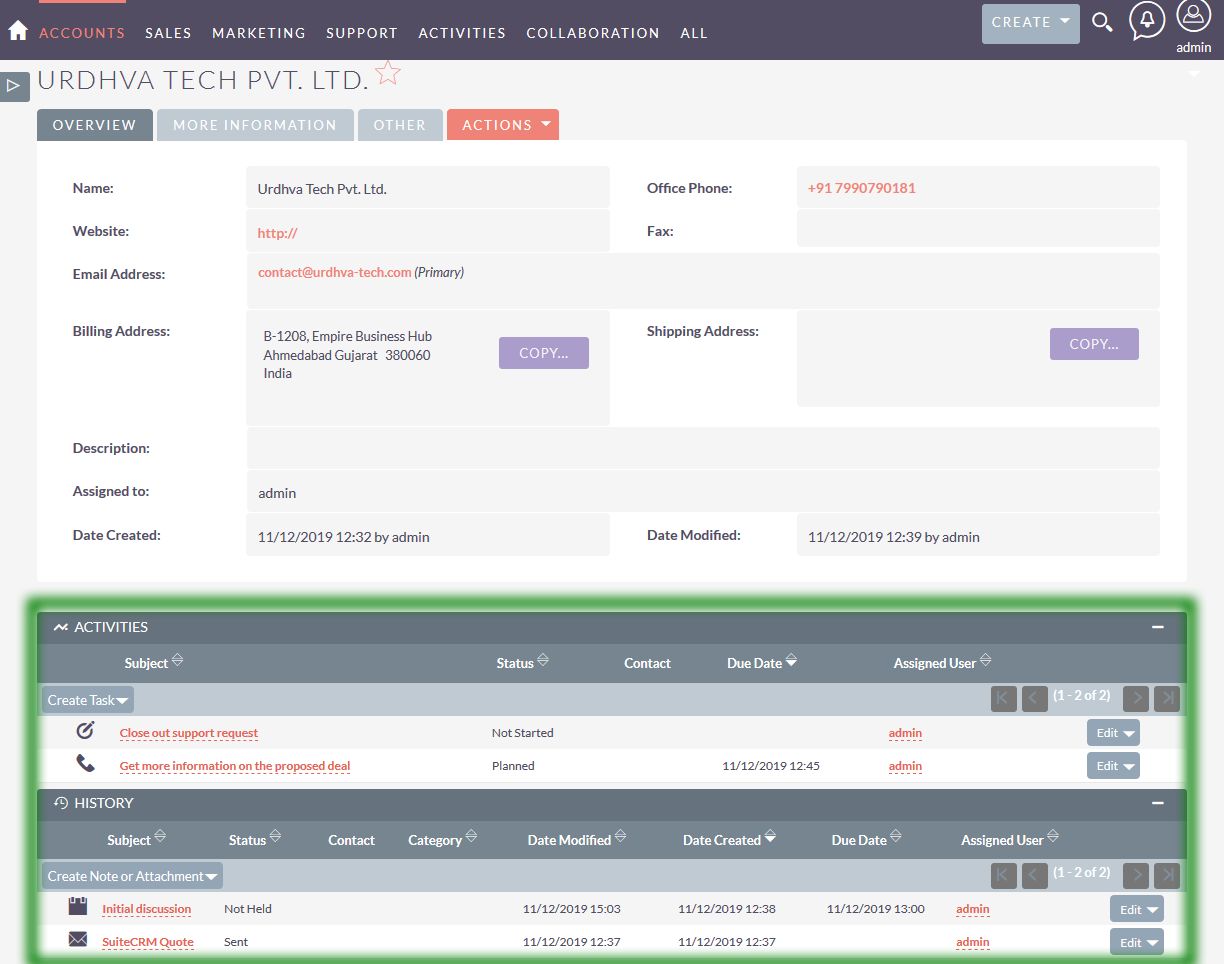This screenshot has width=1224, height=964.
Task: Open the Create dropdown menu
Action: point(1031,22)
